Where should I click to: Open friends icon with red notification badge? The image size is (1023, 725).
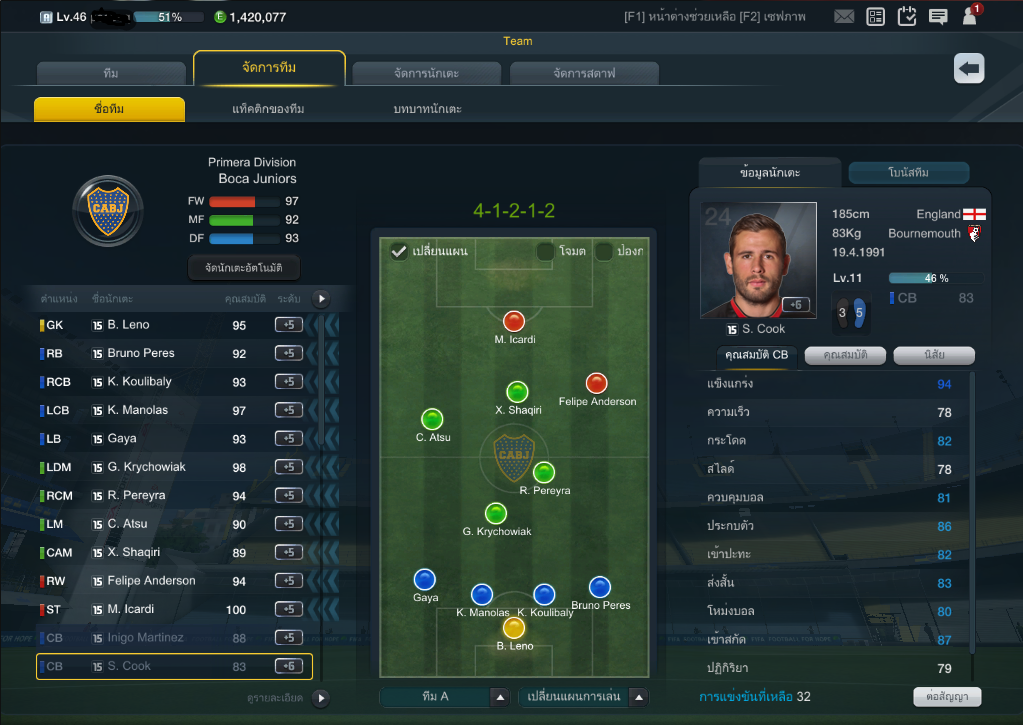click(x=971, y=14)
